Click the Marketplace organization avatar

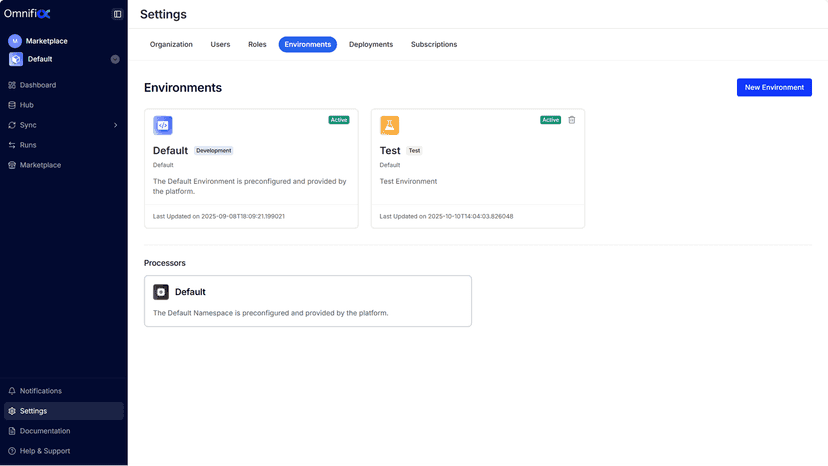15,41
